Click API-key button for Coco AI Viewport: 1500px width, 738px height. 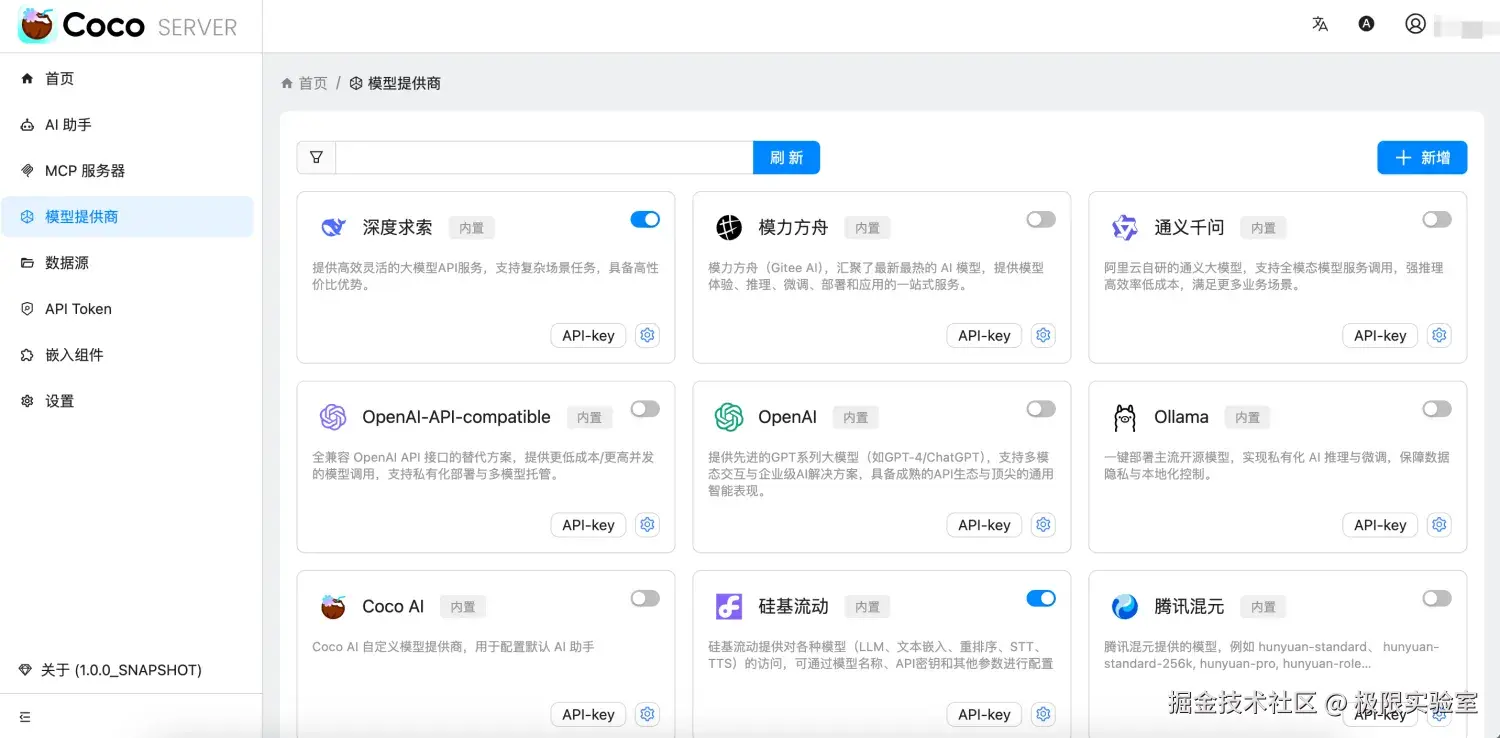[588, 714]
